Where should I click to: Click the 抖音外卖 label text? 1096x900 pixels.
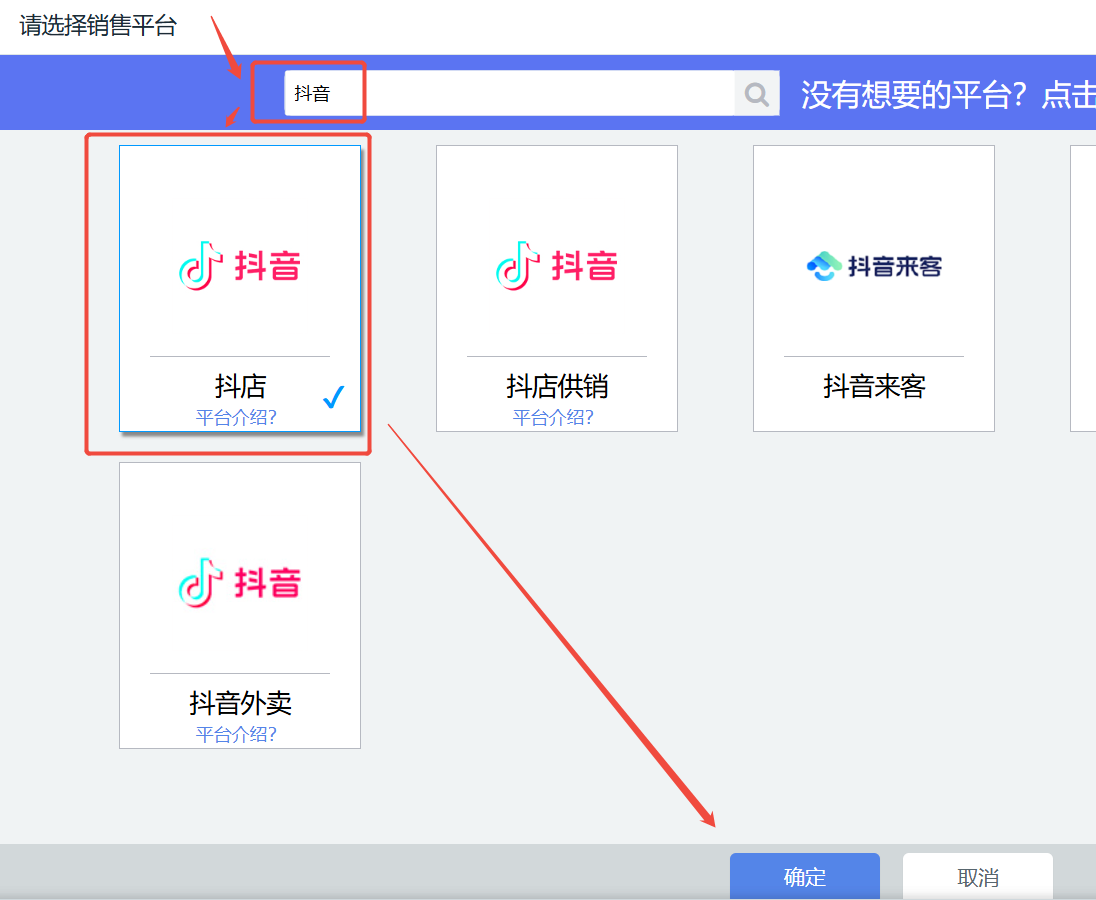coord(240,703)
